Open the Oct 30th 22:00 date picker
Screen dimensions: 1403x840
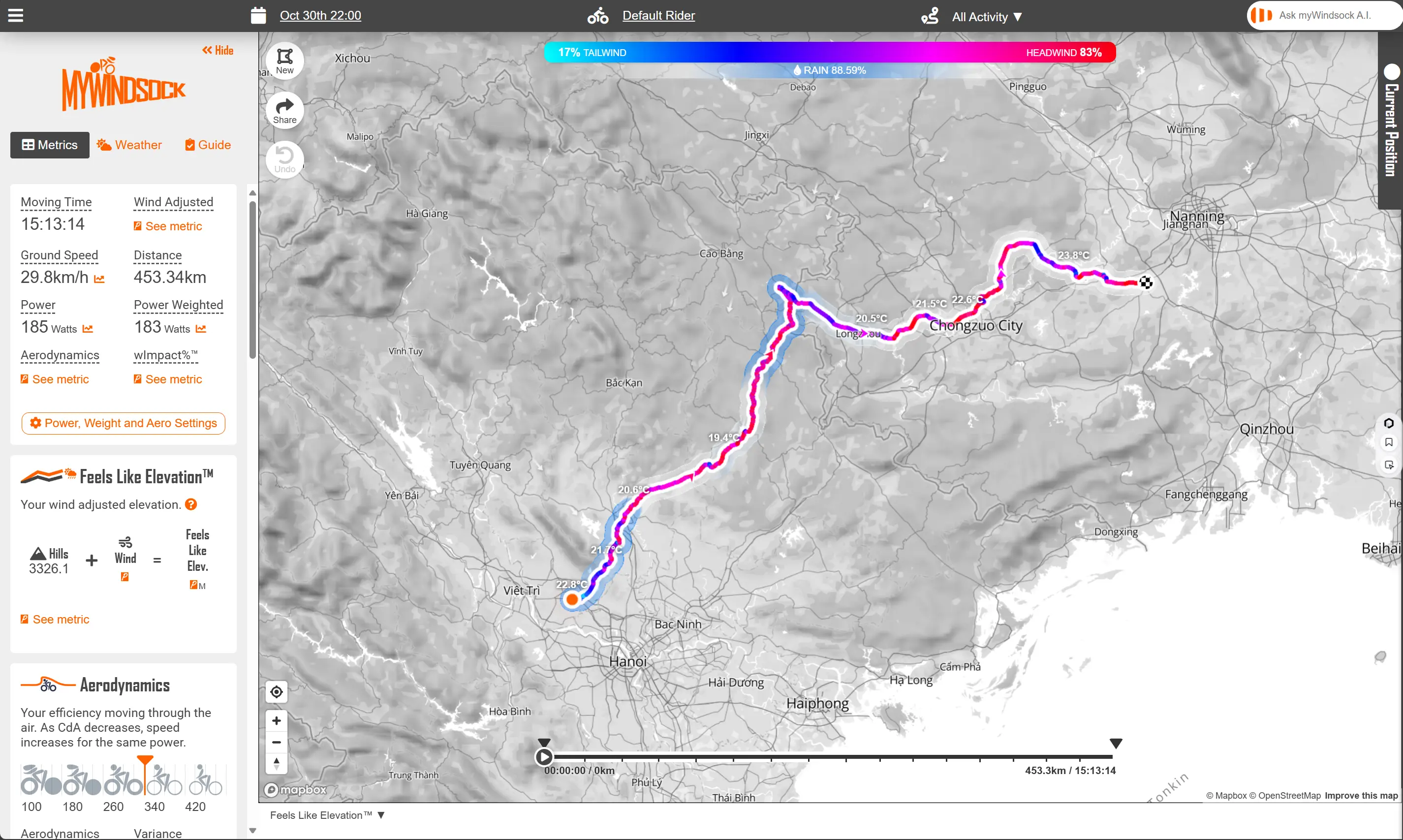pyautogui.click(x=320, y=16)
